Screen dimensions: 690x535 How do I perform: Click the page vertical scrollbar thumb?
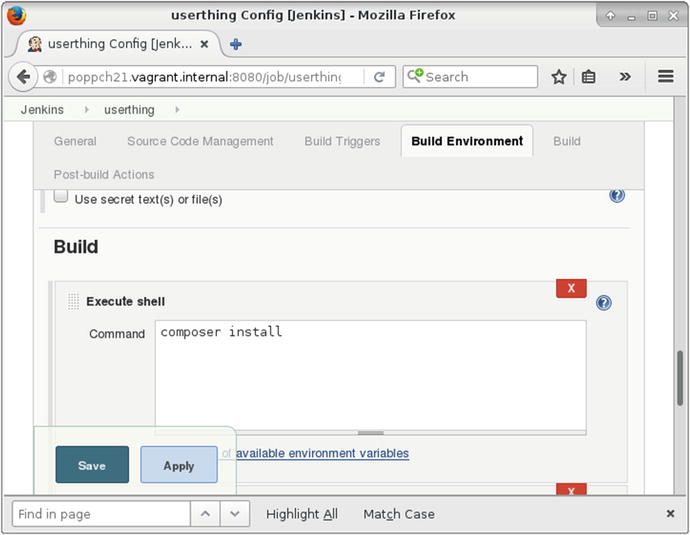680,378
